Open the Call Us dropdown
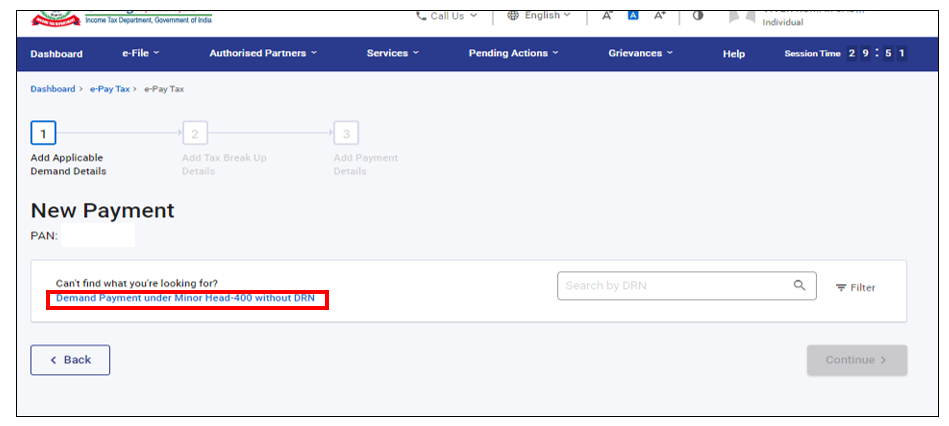 point(447,16)
